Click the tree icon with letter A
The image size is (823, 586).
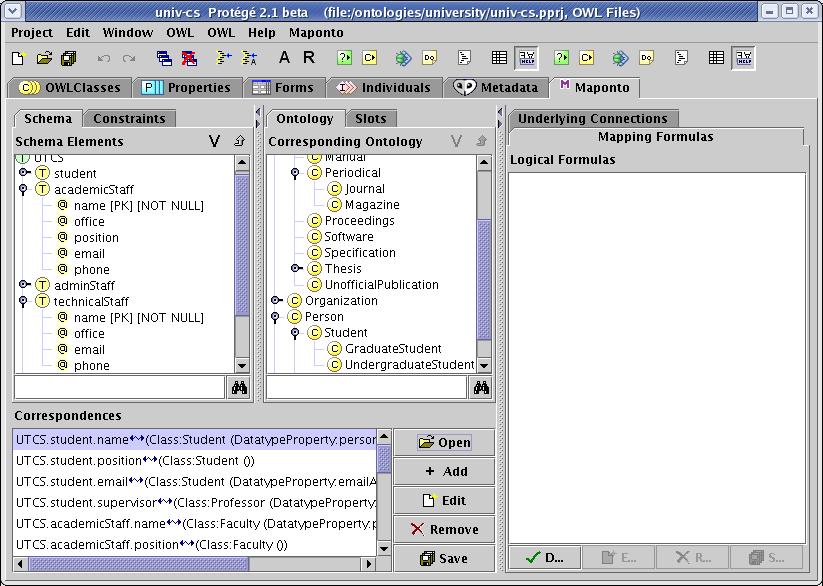click(249, 58)
